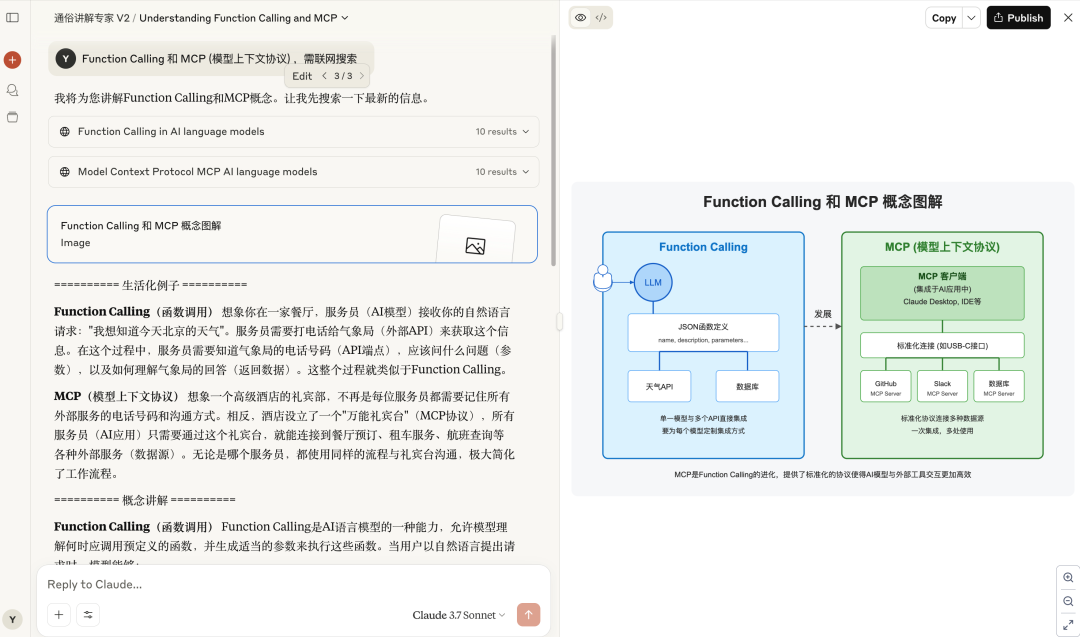Switch the artifact to code view
Image resolution: width=1080 pixels, height=637 pixels.
[x=600, y=17]
